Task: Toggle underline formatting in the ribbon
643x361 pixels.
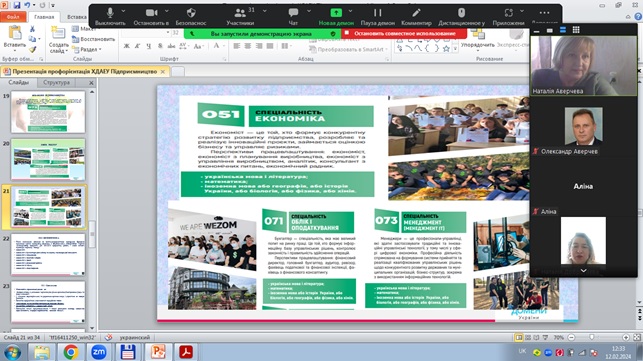Action: 148,46
